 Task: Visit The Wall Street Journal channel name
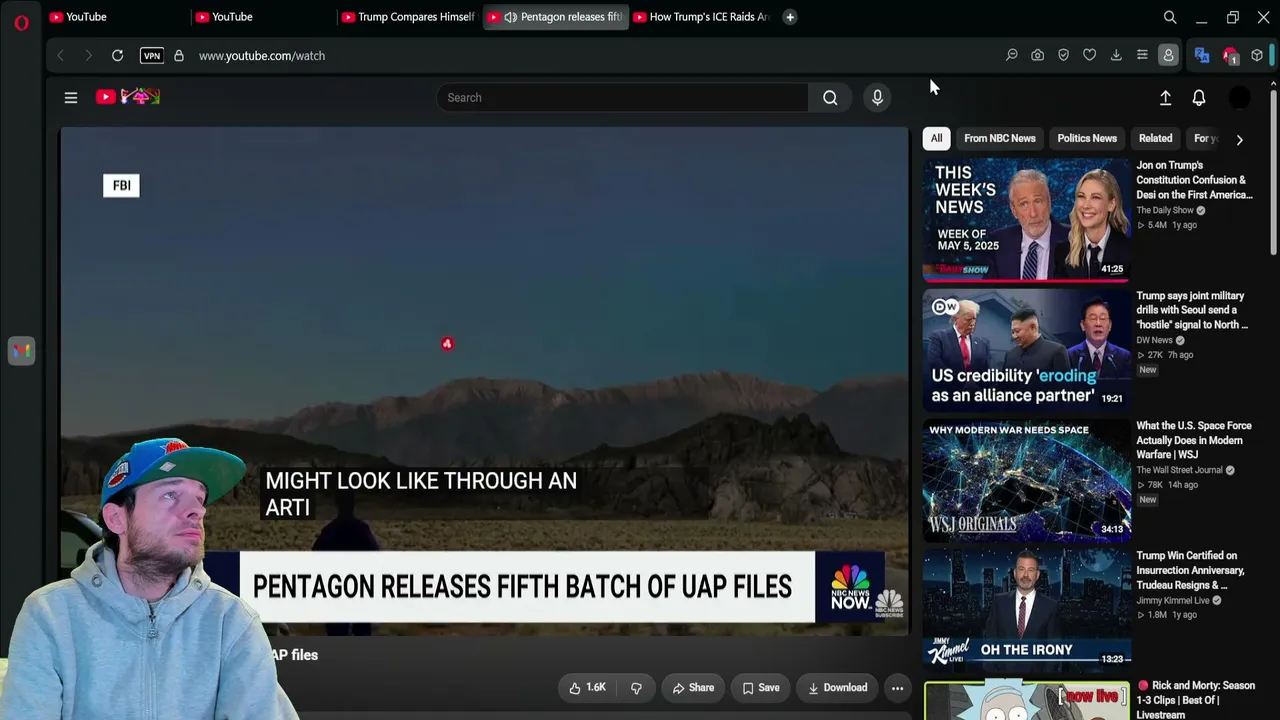click(x=1179, y=471)
